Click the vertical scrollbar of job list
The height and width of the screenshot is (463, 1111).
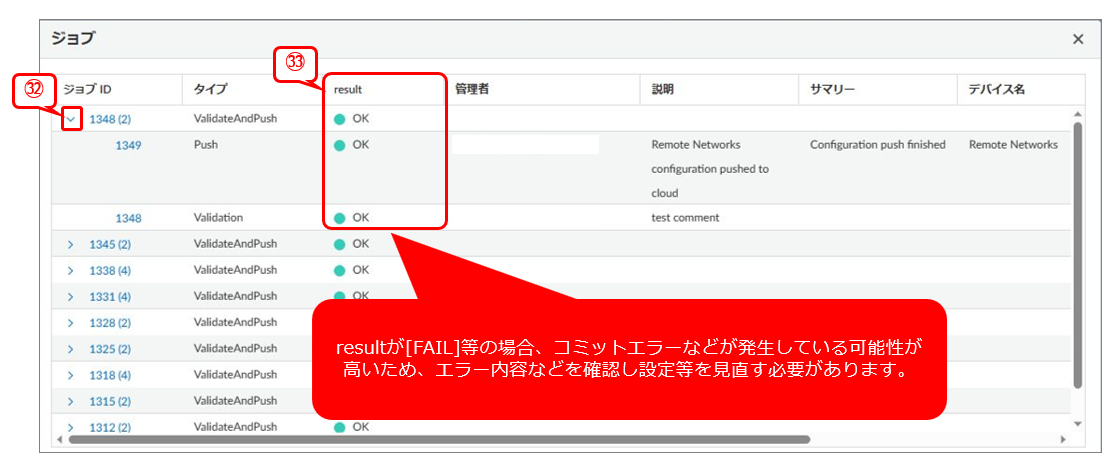(x=1077, y=250)
